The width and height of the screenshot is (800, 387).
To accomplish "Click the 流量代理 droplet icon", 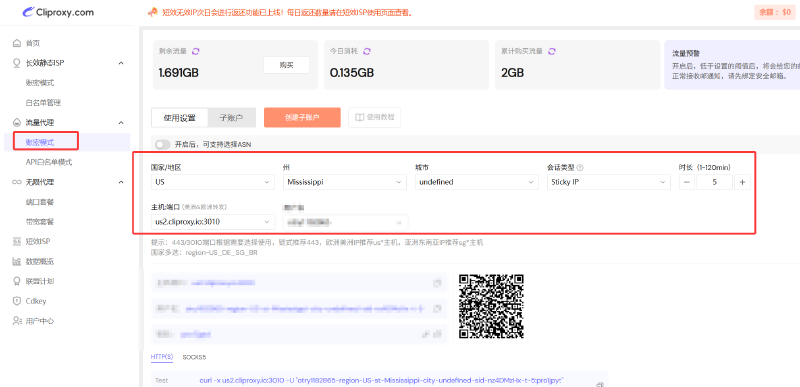I will coord(16,122).
